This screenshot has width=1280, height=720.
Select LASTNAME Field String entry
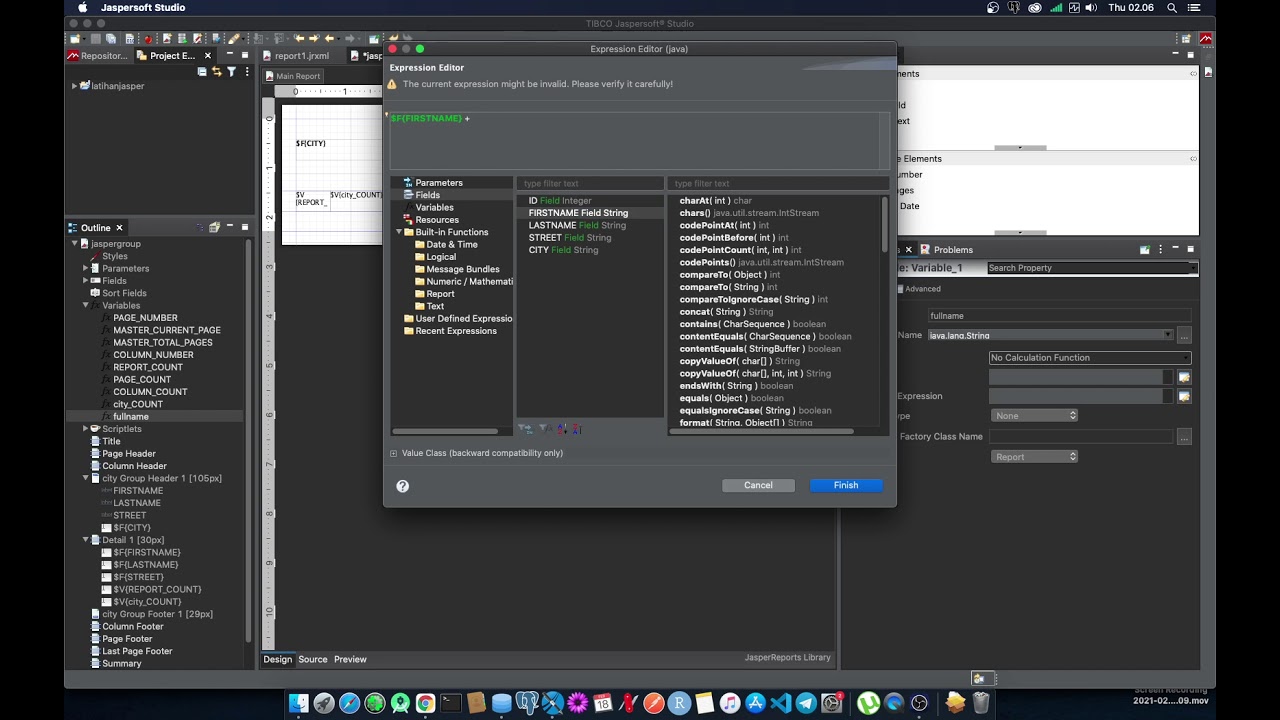point(577,226)
